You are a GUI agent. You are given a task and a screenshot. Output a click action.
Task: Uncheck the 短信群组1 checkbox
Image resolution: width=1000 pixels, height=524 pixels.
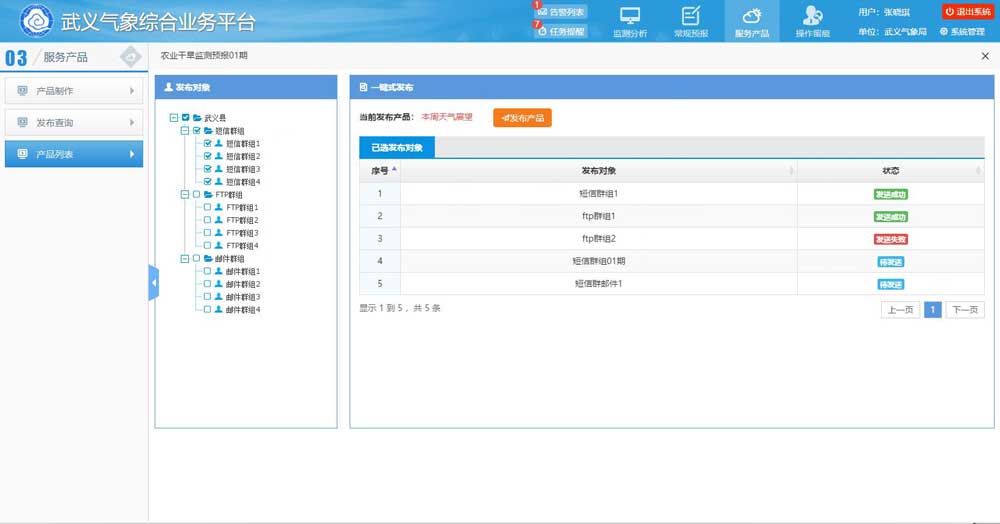tap(208, 144)
